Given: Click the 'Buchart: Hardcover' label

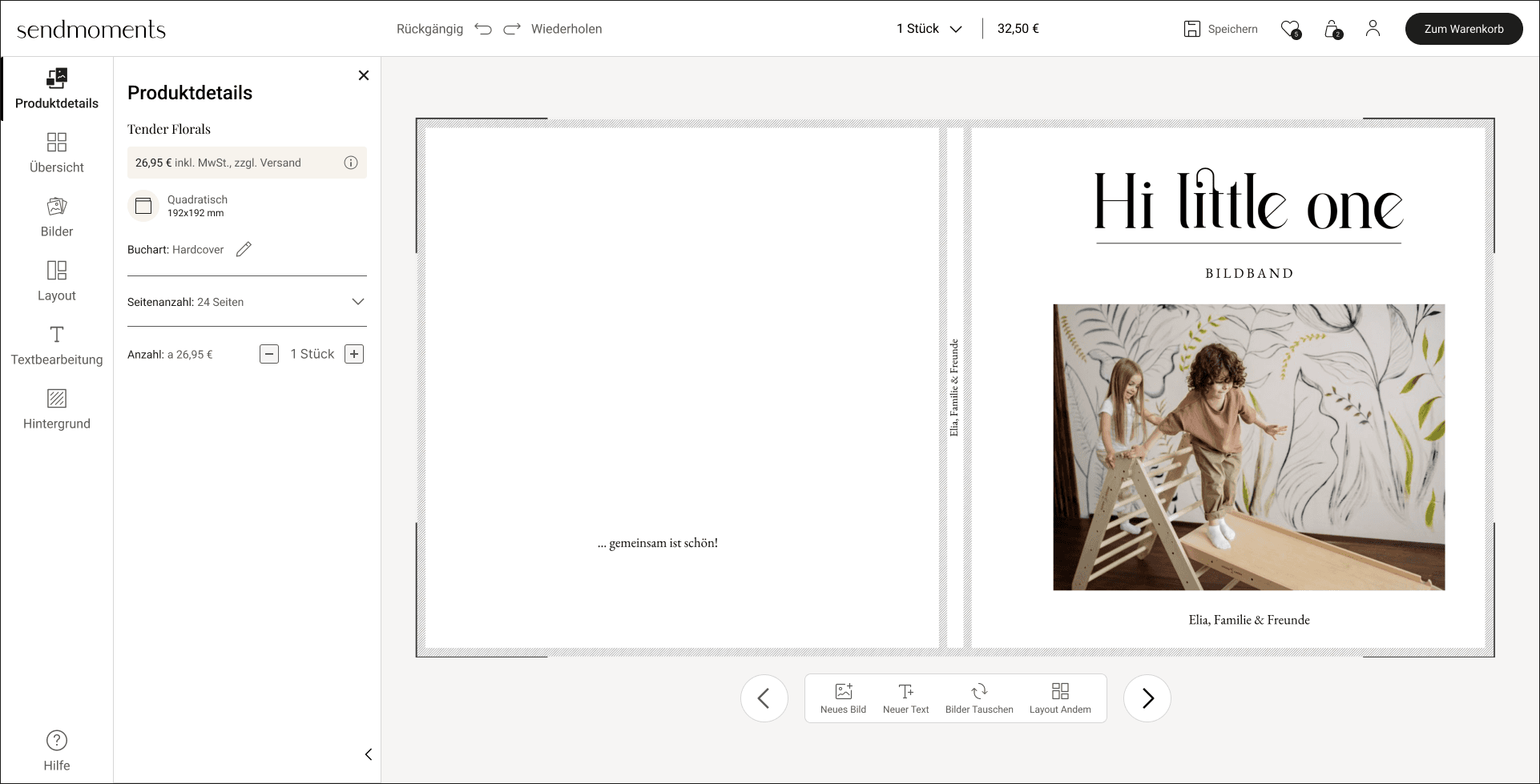Looking at the screenshot, I should 175,250.
